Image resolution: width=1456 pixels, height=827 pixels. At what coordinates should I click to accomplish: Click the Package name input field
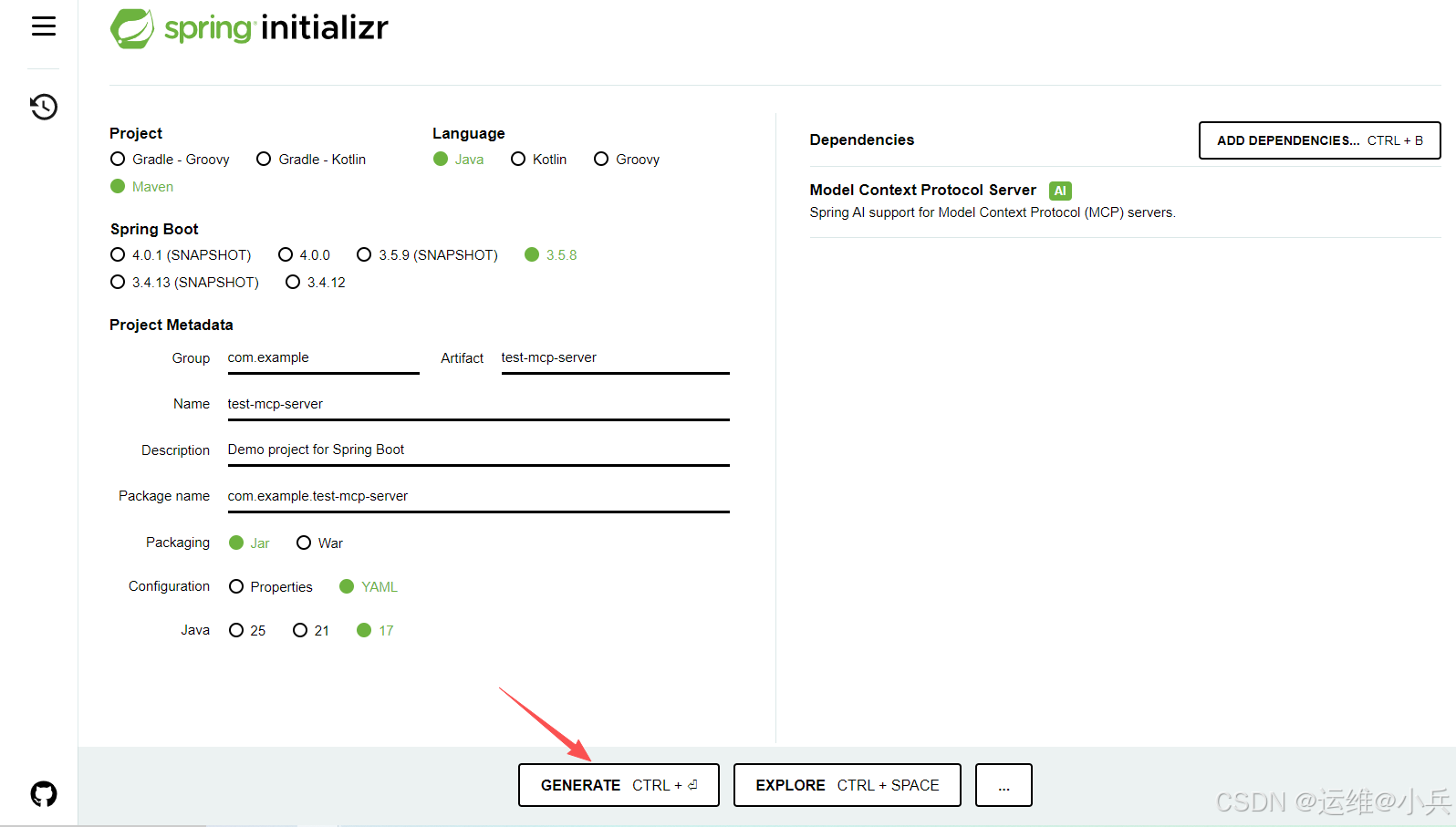coord(479,497)
